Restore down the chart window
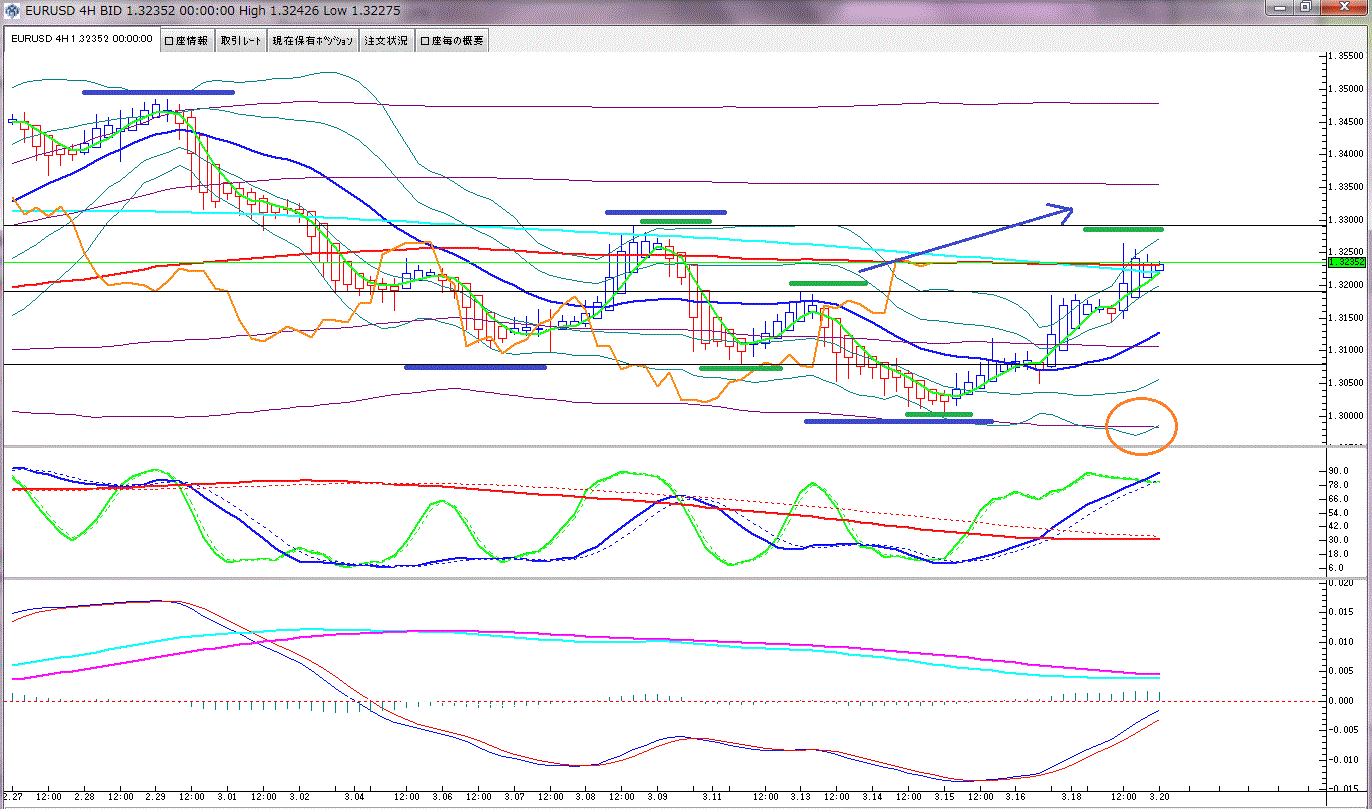This screenshot has height=809, width=1372. 1306,7
